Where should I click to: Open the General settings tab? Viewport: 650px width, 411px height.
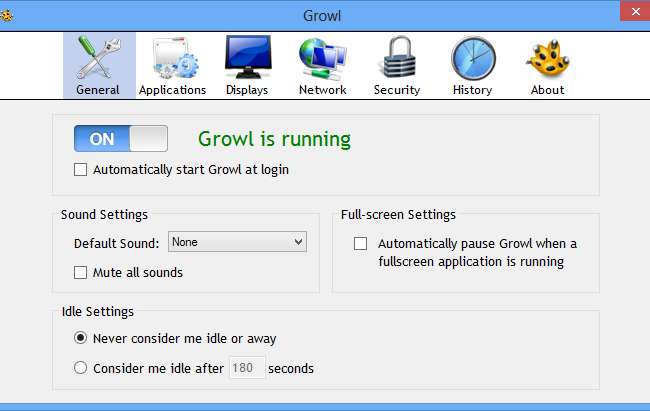99,66
